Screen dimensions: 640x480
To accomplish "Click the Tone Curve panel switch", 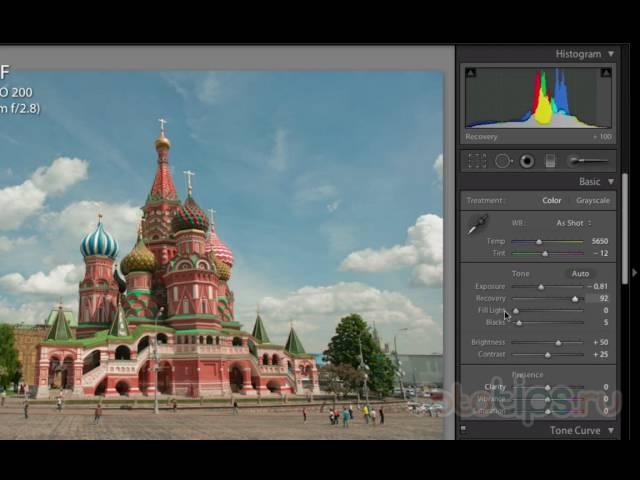I will 463,429.
